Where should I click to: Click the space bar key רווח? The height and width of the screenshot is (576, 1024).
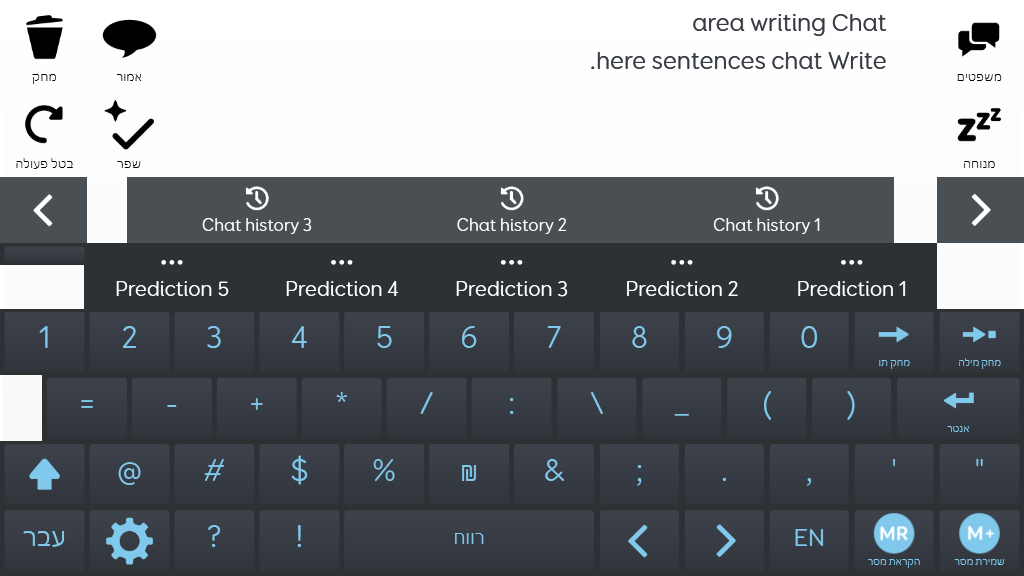pos(469,538)
